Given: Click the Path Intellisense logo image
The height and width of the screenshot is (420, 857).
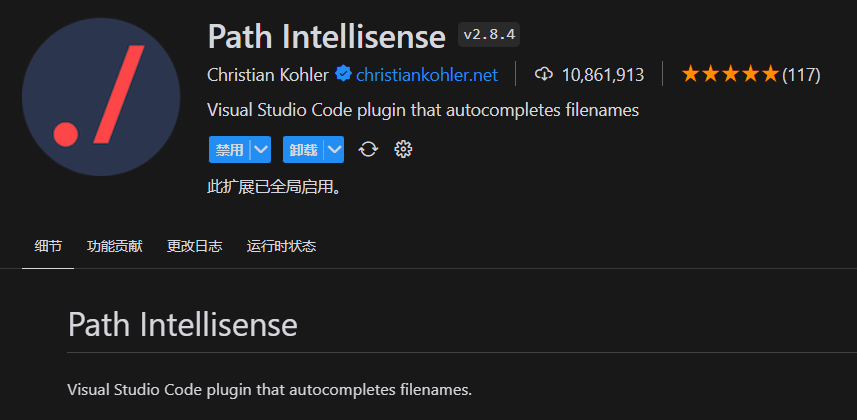Looking at the screenshot, I should click(x=101, y=97).
